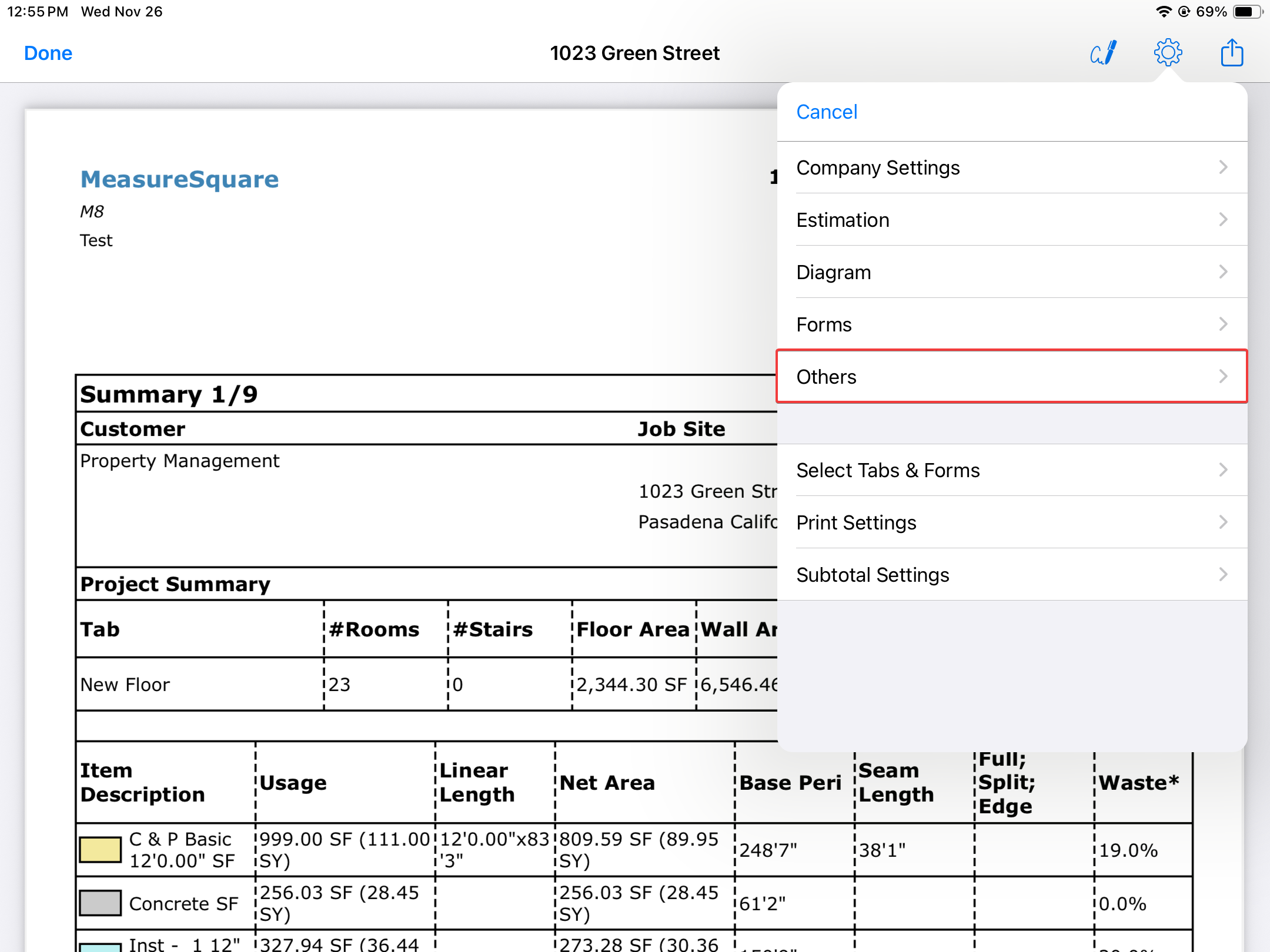
Task: Expand Forms settings chevron
Action: click(1223, 324)
